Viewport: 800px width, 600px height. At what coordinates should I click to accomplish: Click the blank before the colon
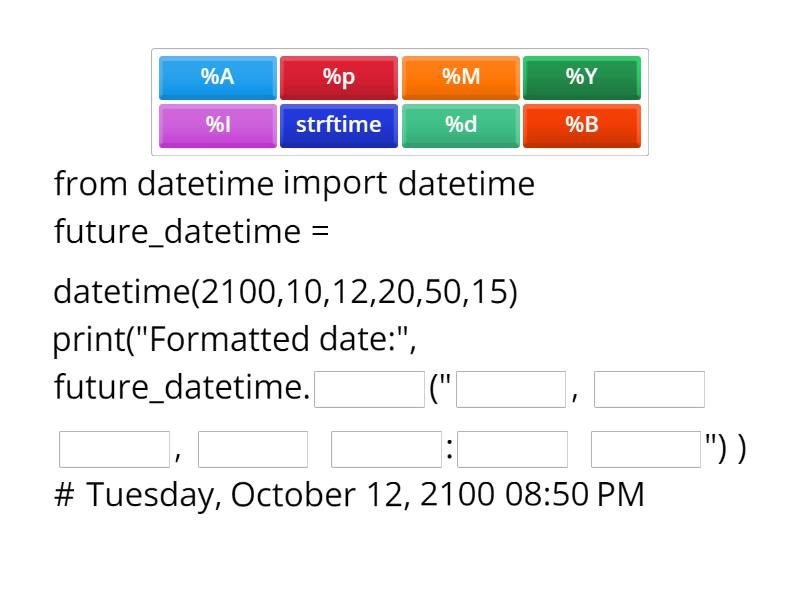386,448
